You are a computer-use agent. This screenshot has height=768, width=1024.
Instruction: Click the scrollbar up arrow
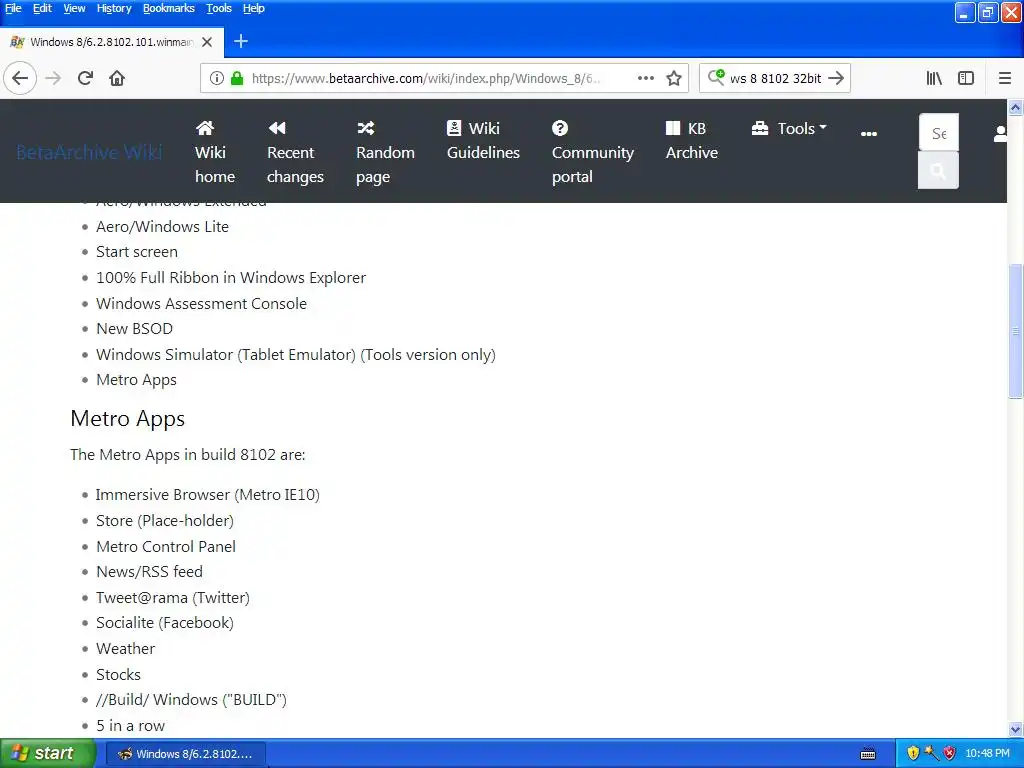coord(1015,108)
